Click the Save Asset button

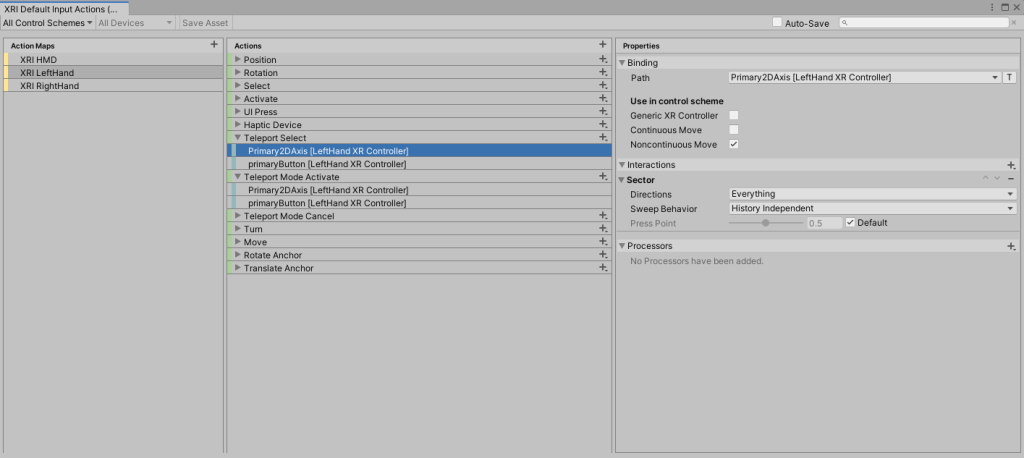pyautogui.click(x=204, y=23)
